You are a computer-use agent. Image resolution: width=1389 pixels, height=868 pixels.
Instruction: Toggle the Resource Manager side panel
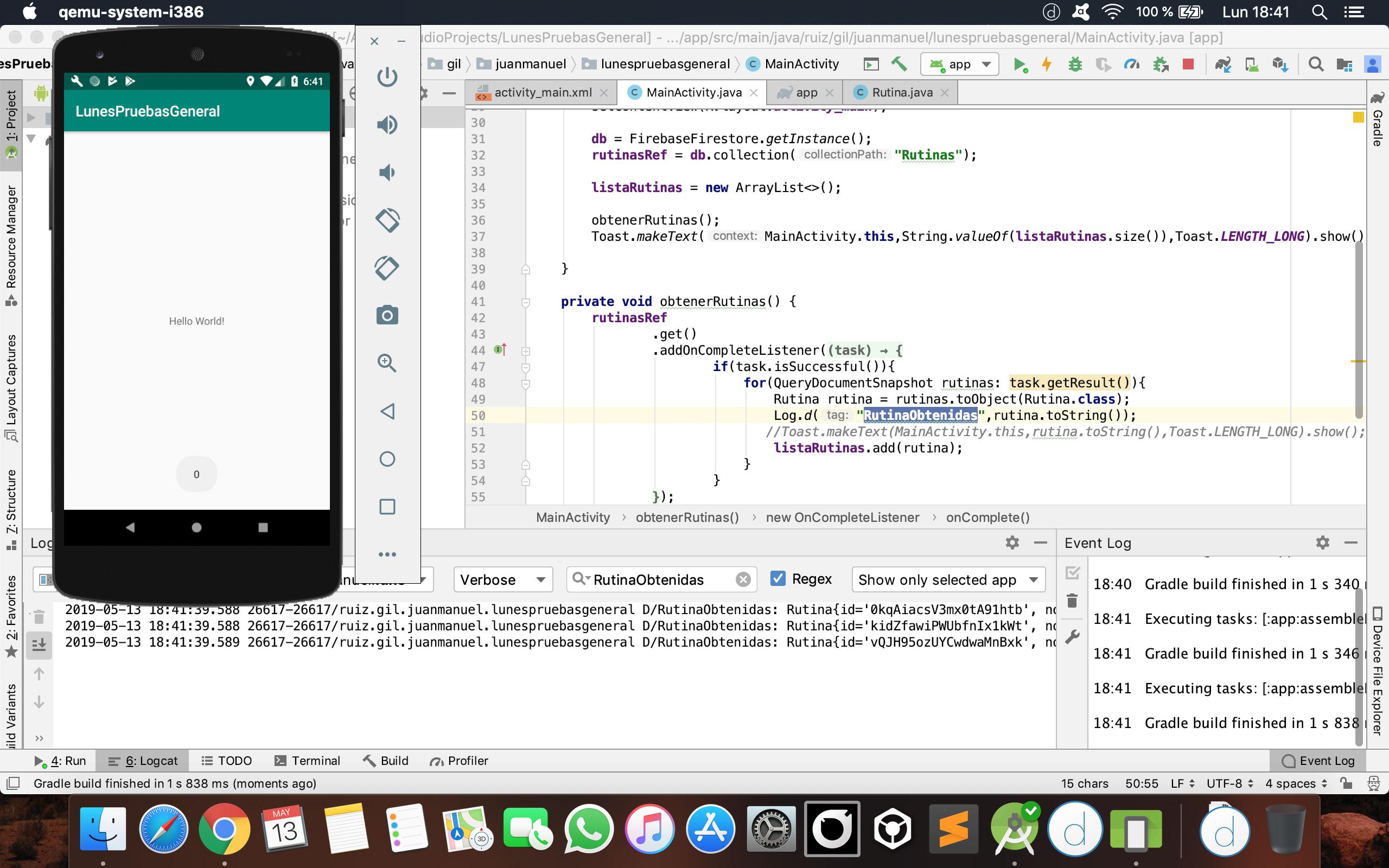11,245
